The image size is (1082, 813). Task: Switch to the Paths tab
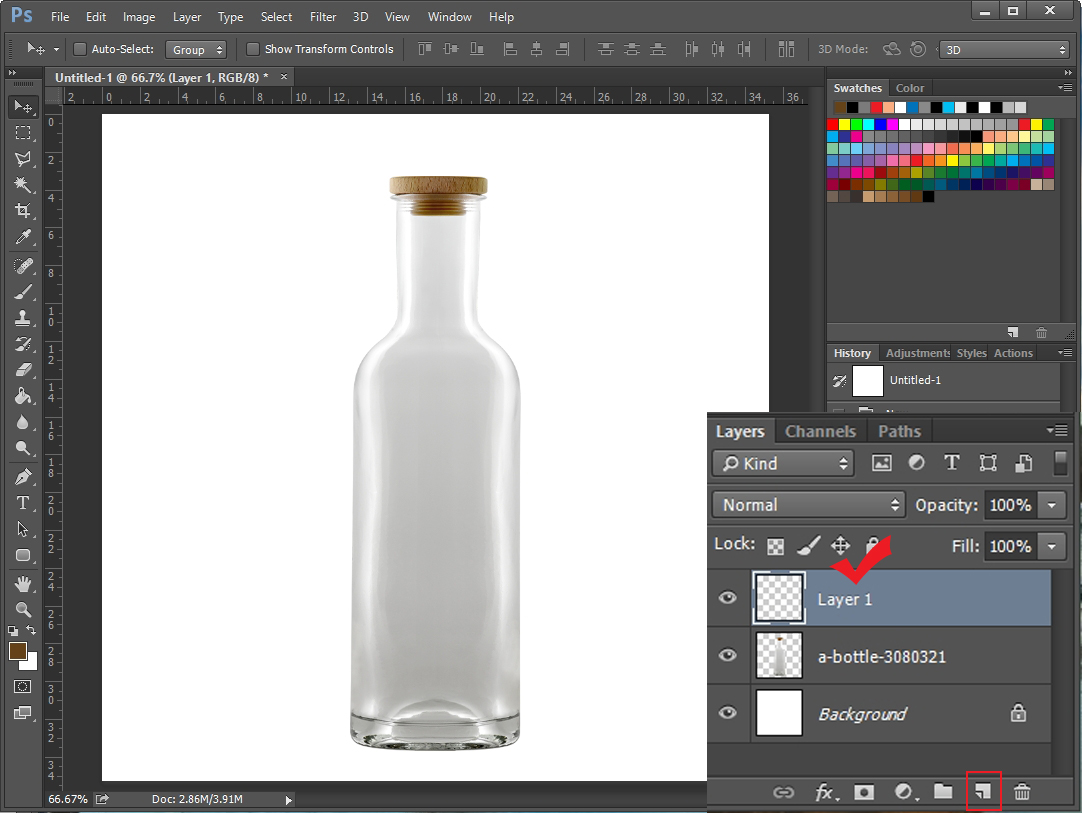pos(899,431)
